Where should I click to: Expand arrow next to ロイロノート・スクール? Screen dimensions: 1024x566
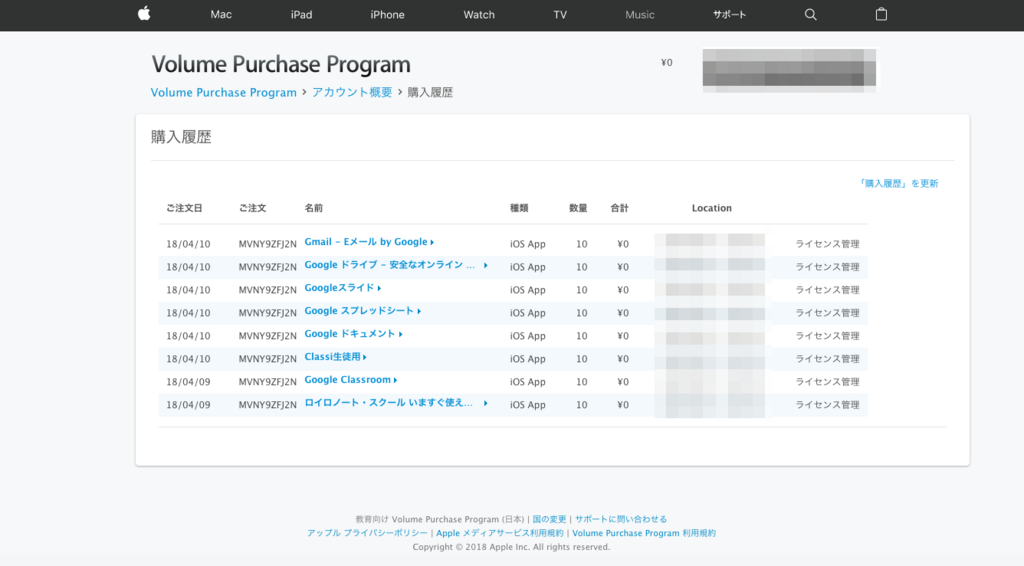pyautogui.click(x=486, y=403)
